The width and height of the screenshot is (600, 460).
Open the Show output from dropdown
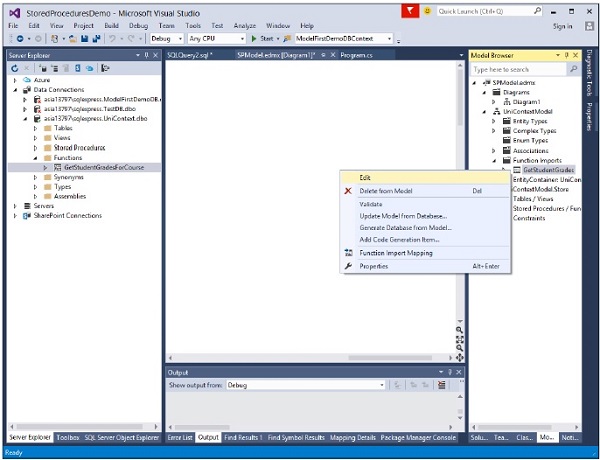tap(385, 384)
